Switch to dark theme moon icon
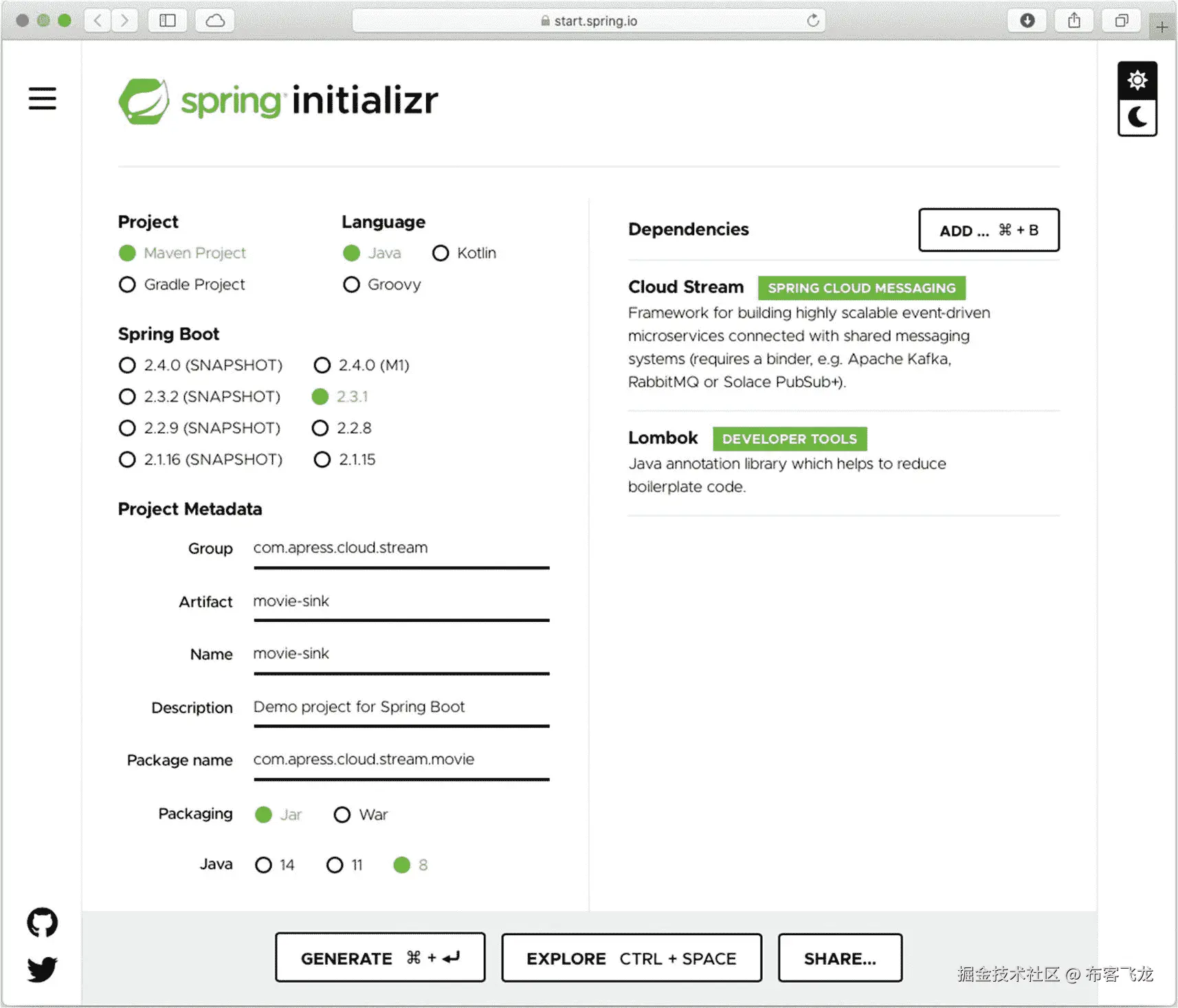This screenshot has height=1008, width=1178. tap(1137, 117)
